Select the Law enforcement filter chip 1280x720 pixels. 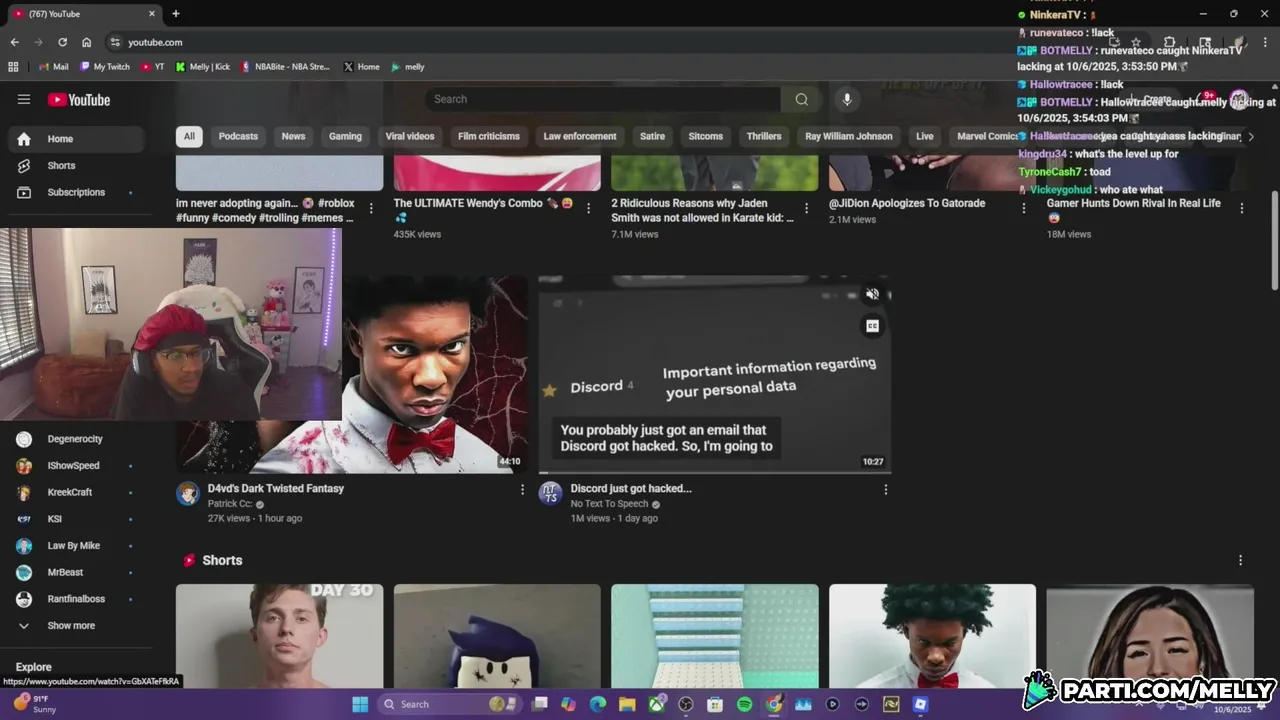[580, 136]
